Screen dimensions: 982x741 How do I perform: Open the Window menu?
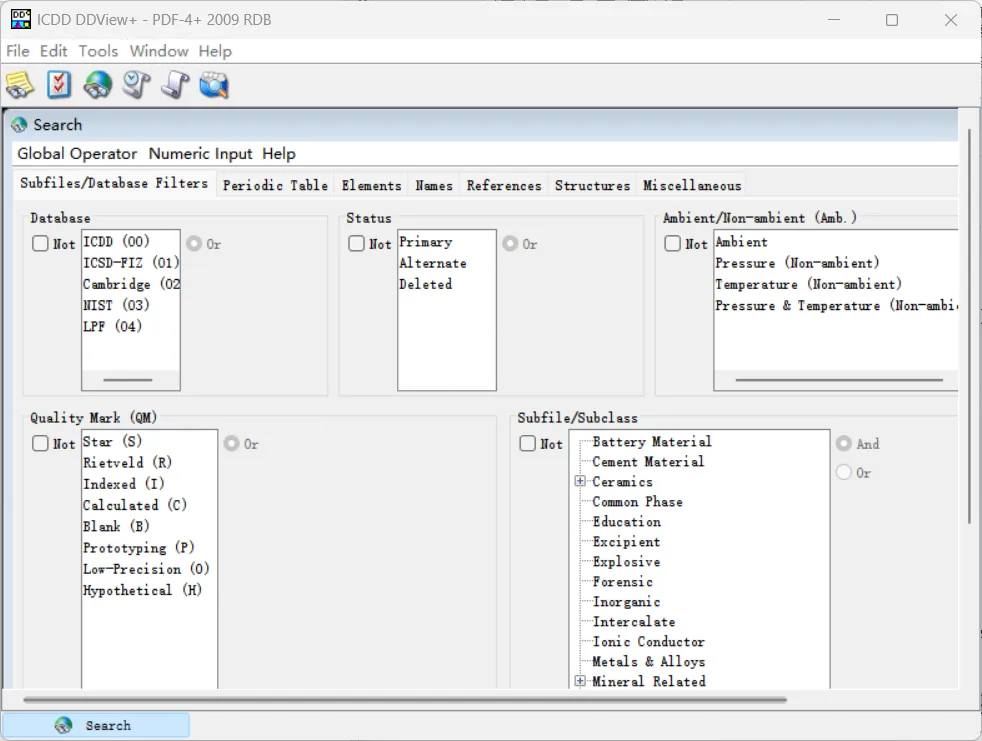click(159, 51)
